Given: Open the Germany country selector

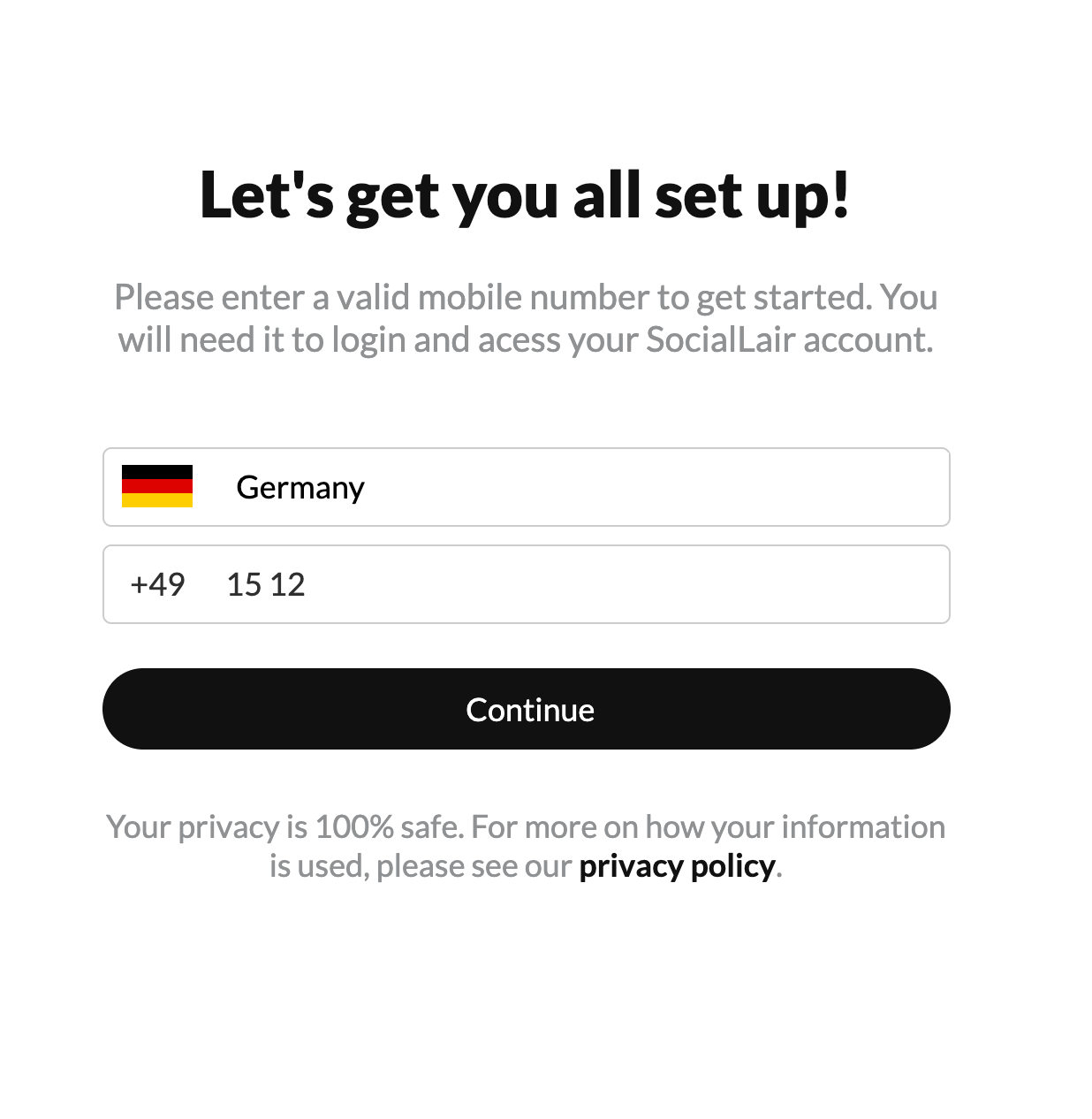Looking at the screenshot, I should coord(527,487).
